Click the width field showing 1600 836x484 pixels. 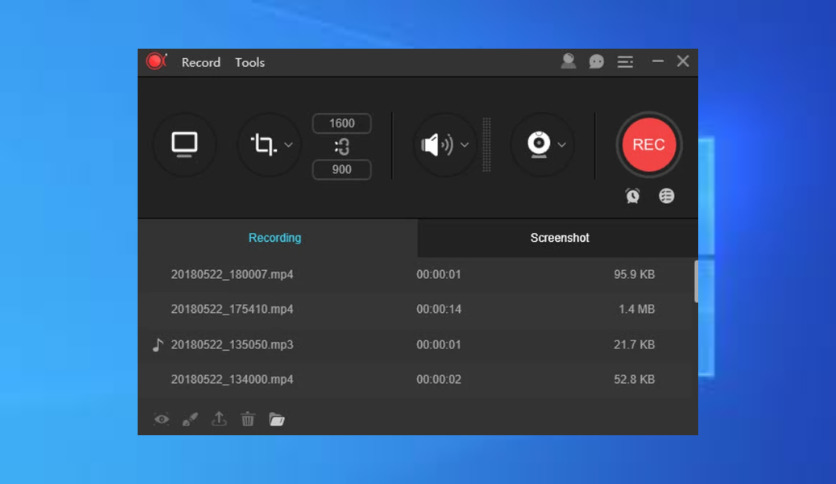pos(342,124)
